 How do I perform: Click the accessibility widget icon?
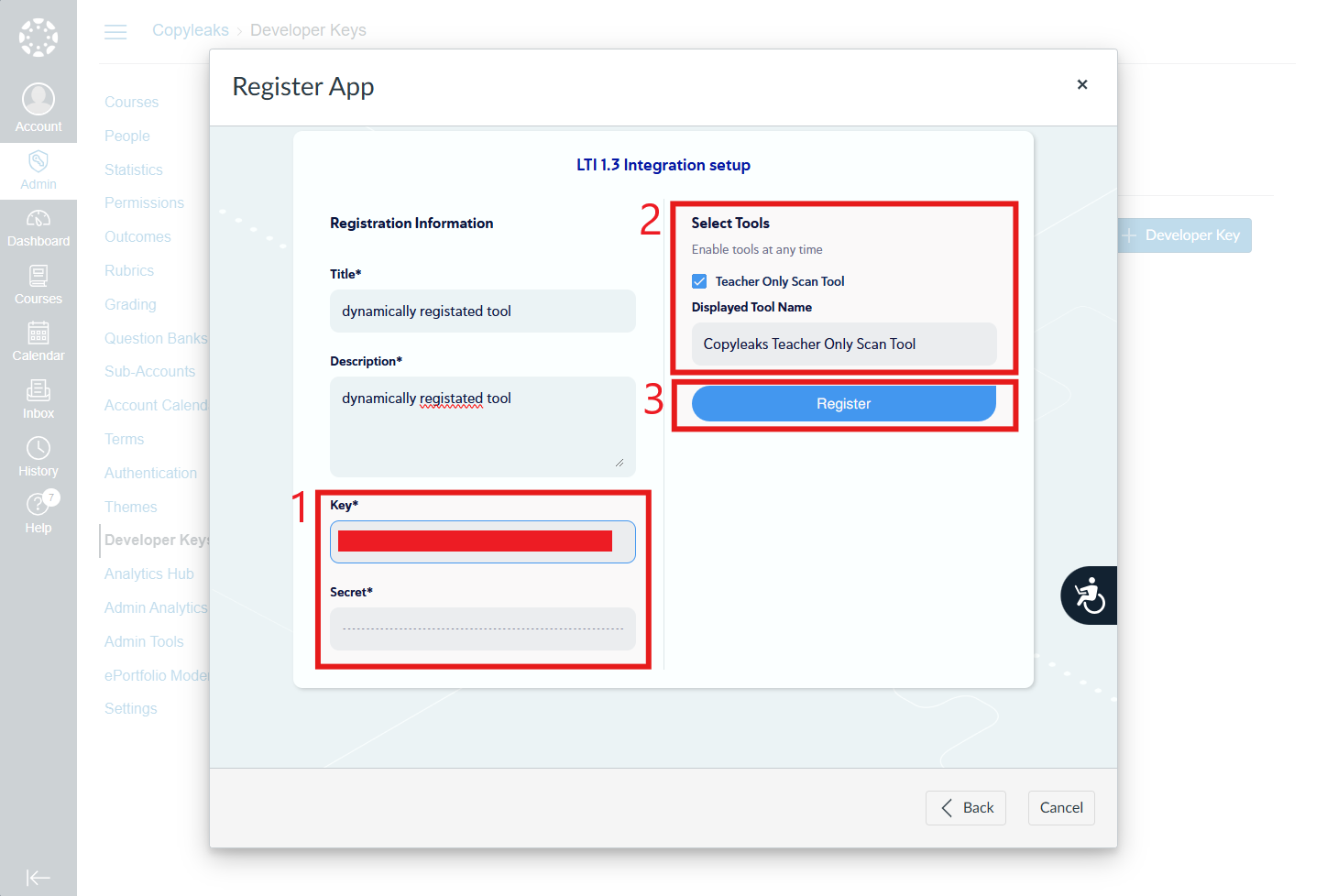[x=1089, y=596]
